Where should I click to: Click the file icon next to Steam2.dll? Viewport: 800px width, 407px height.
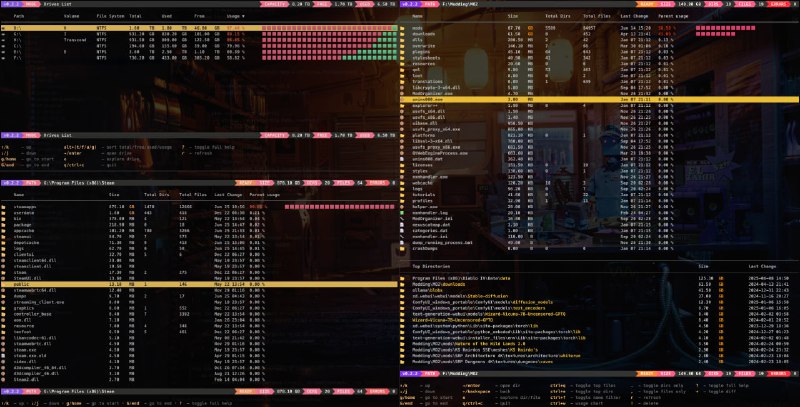coord(5,277)
